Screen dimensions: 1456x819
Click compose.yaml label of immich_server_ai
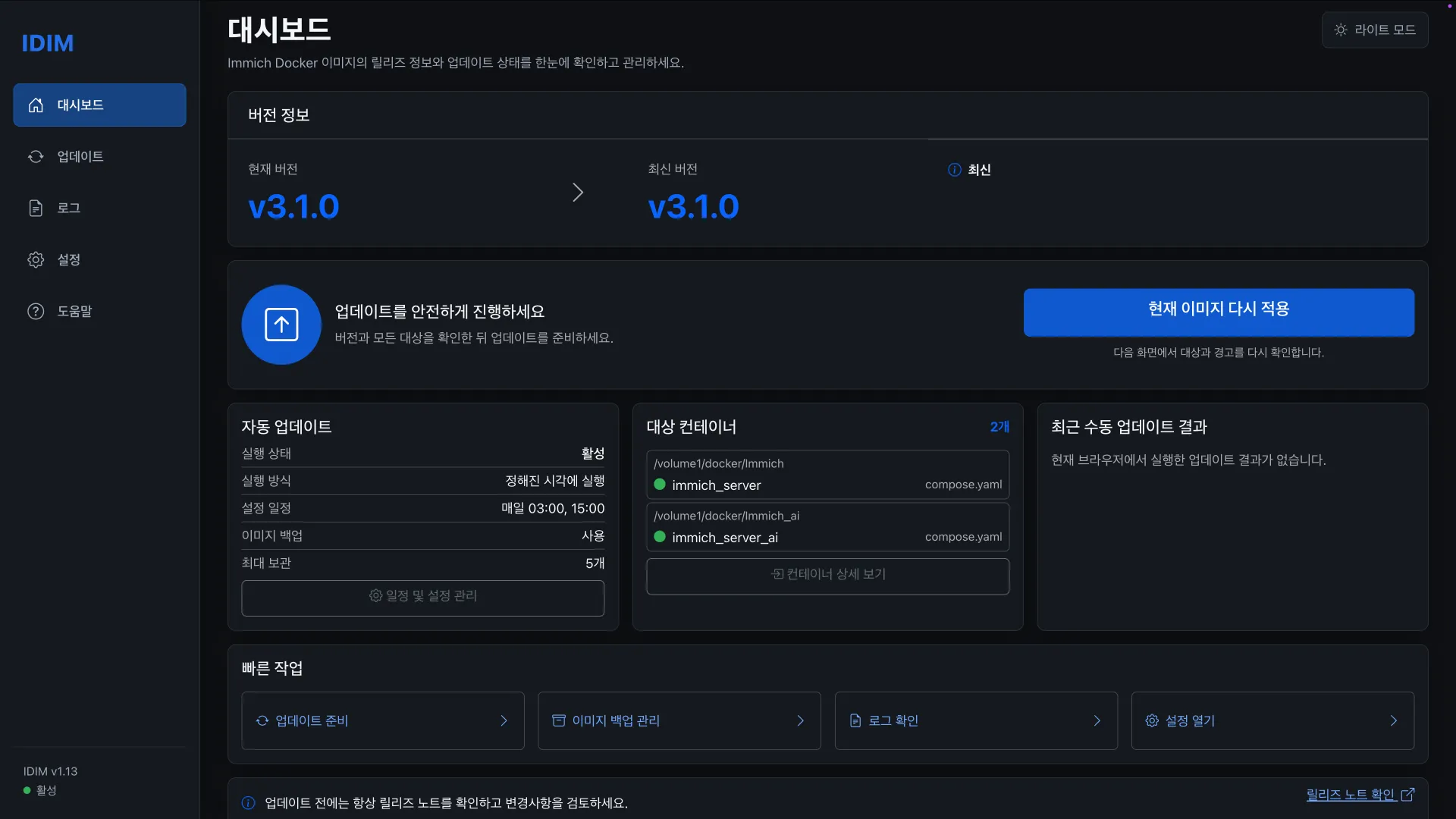(x=963, y=537)
